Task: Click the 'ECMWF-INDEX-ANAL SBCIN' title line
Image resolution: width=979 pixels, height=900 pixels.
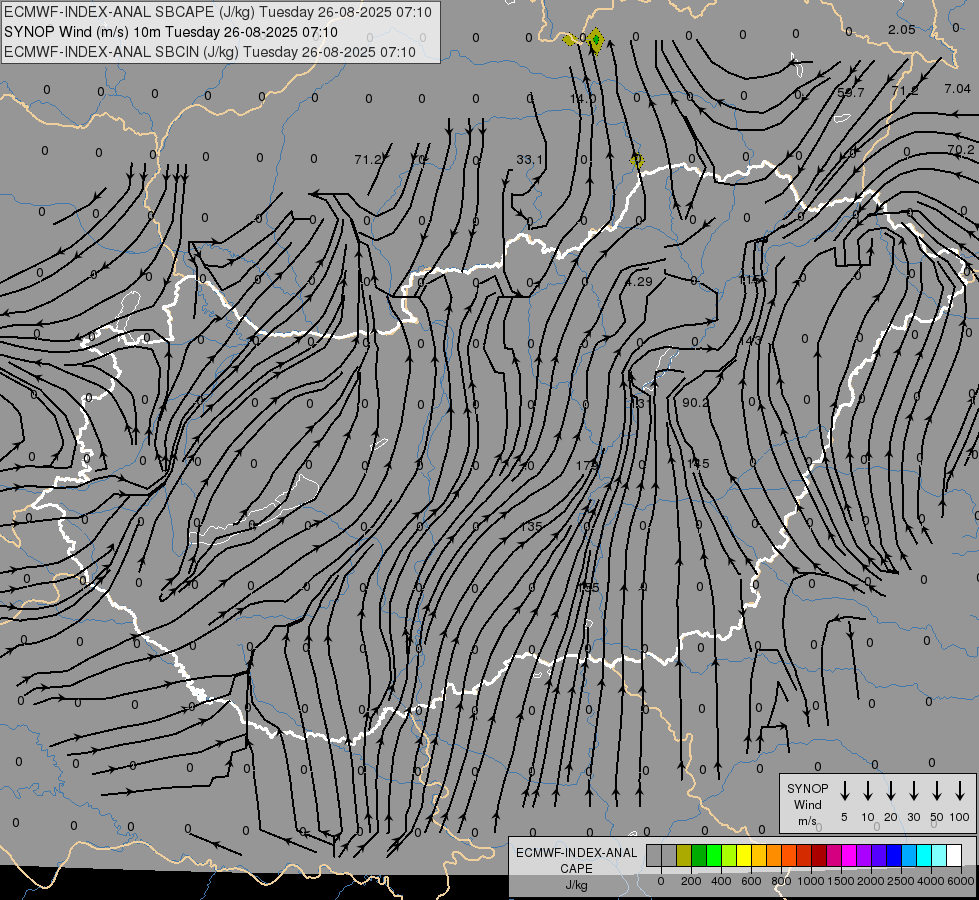Action: point(209,52)
